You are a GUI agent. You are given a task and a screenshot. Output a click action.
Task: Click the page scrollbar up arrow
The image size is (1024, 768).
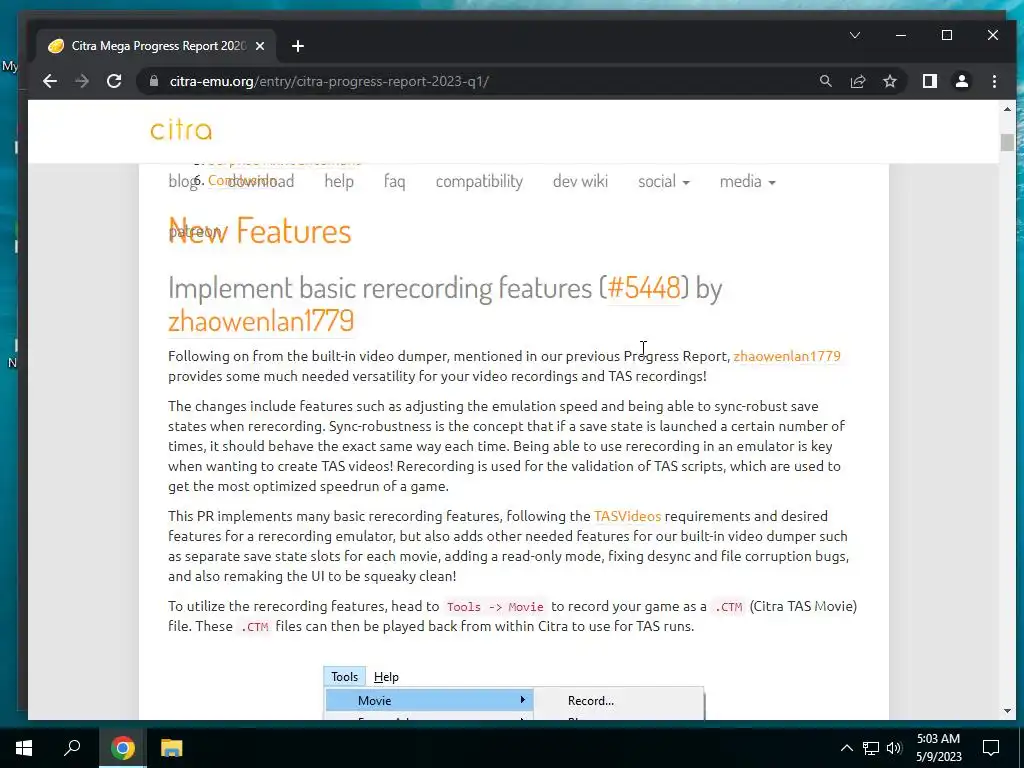pos(1007,109)
